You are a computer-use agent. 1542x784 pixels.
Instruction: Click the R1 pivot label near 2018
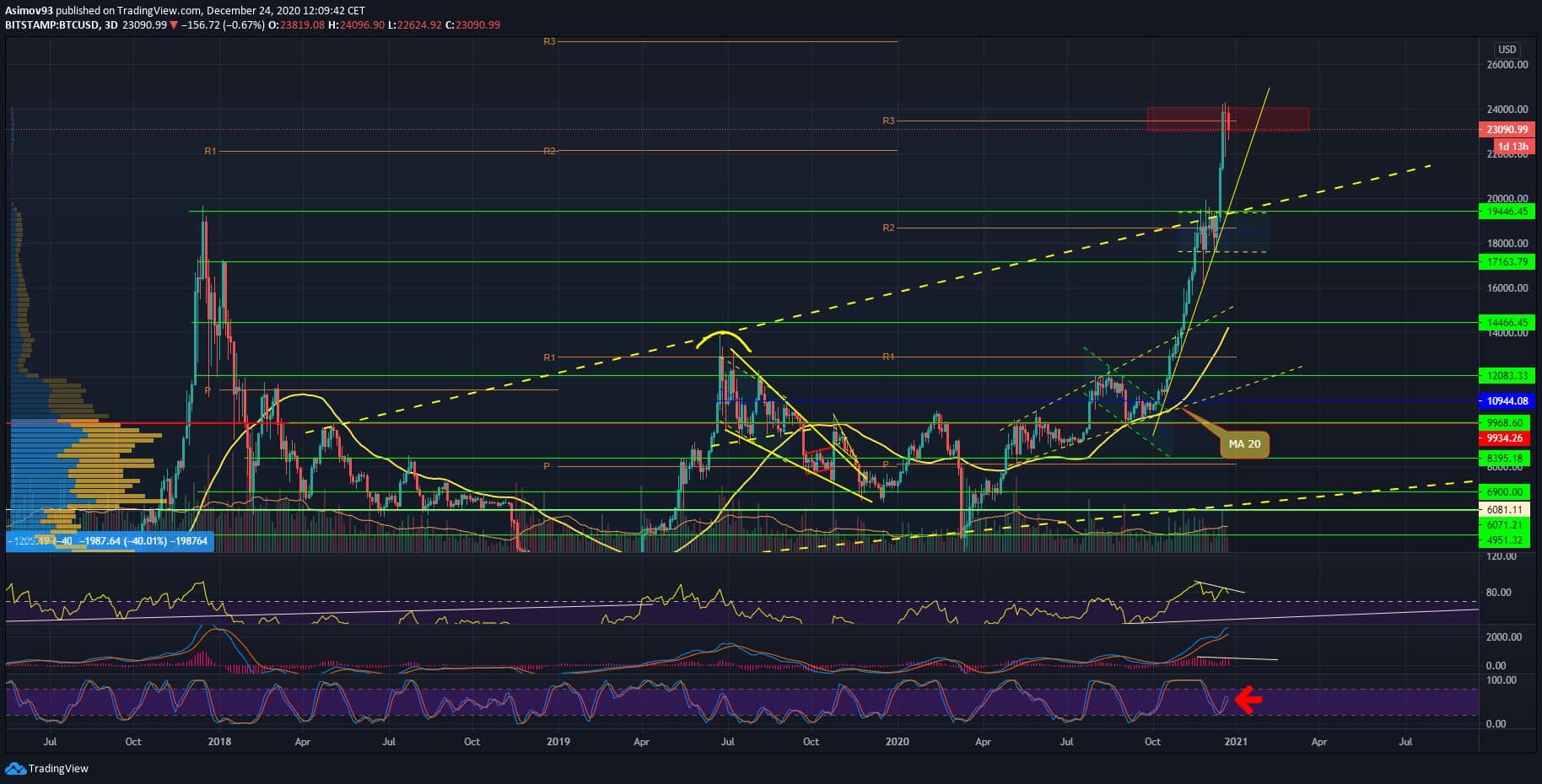click(210, 151)
